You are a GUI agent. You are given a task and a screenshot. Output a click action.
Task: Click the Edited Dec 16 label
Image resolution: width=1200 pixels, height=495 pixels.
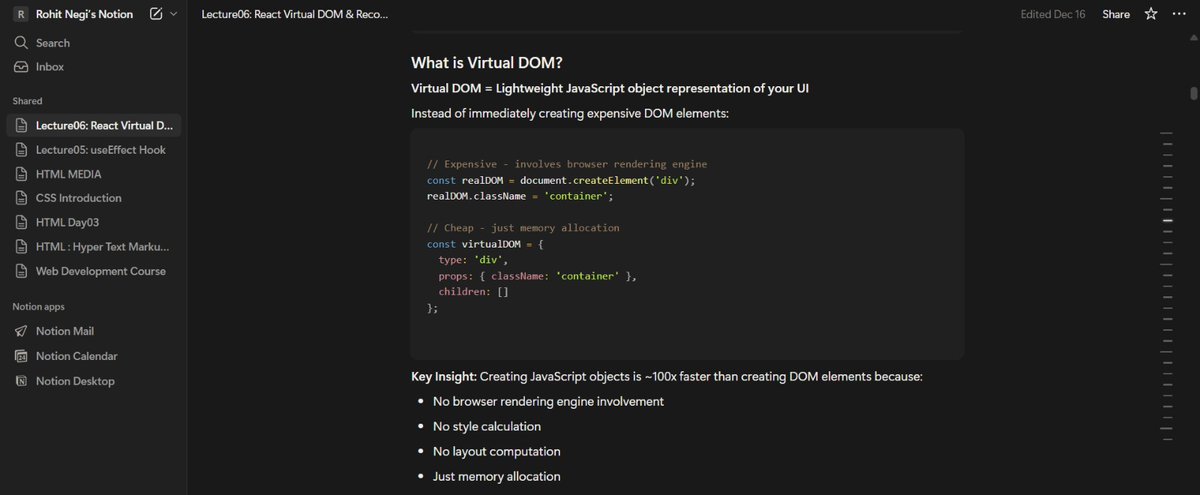point(1053,15)
